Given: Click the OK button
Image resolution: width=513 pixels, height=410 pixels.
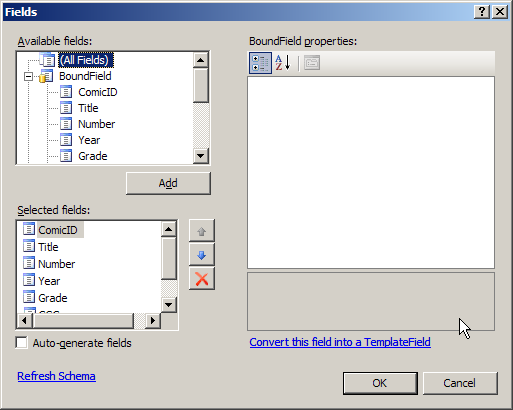Looking at the screenshot, I should point(380,383).
